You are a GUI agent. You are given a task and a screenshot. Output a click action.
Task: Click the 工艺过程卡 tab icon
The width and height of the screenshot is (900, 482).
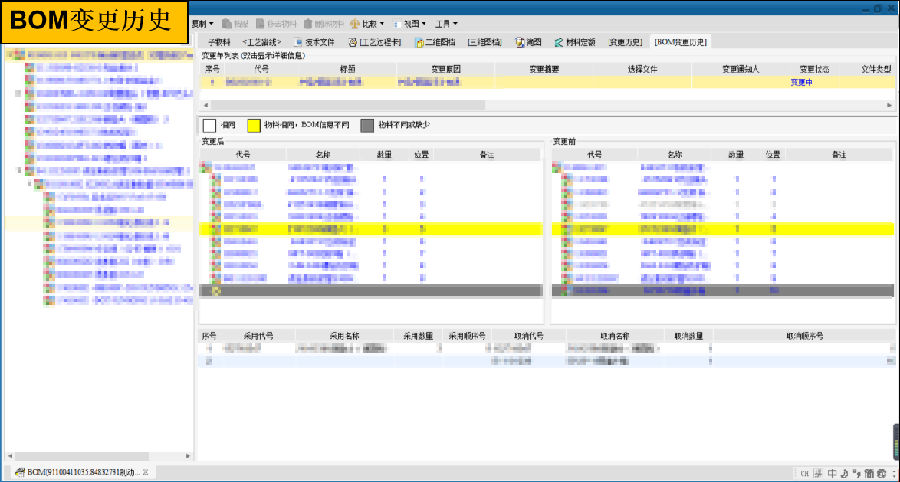click(351, 42)
